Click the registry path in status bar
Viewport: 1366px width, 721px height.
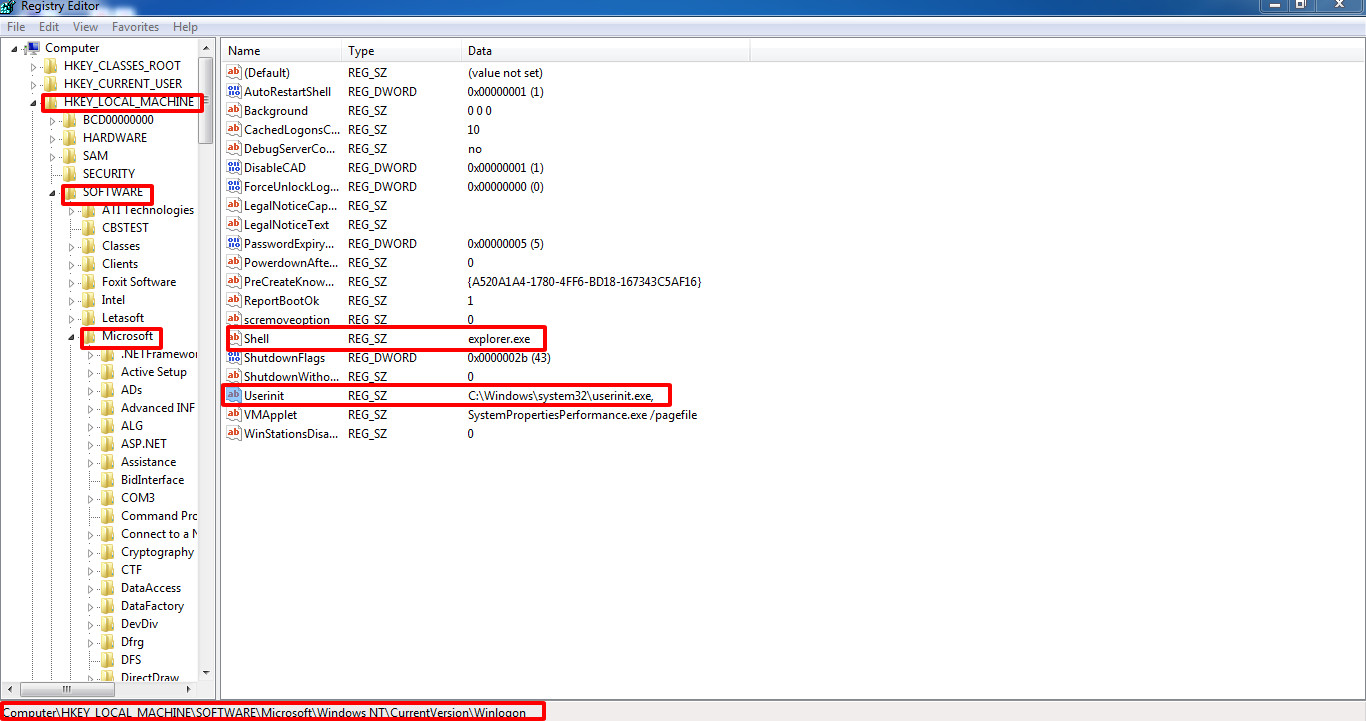[264, 713]
